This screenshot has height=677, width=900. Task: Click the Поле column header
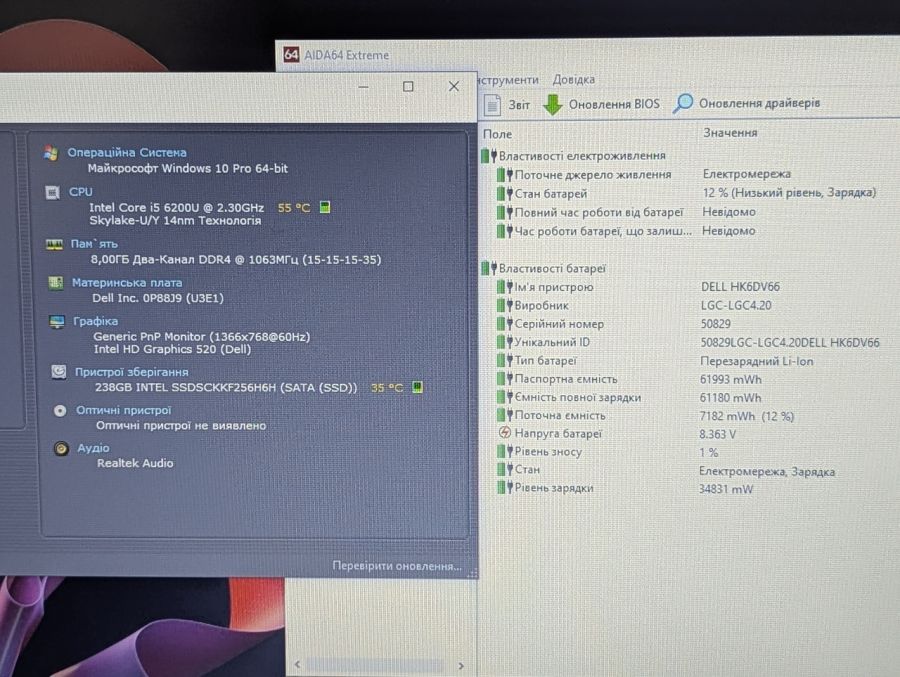click(497, 134)
